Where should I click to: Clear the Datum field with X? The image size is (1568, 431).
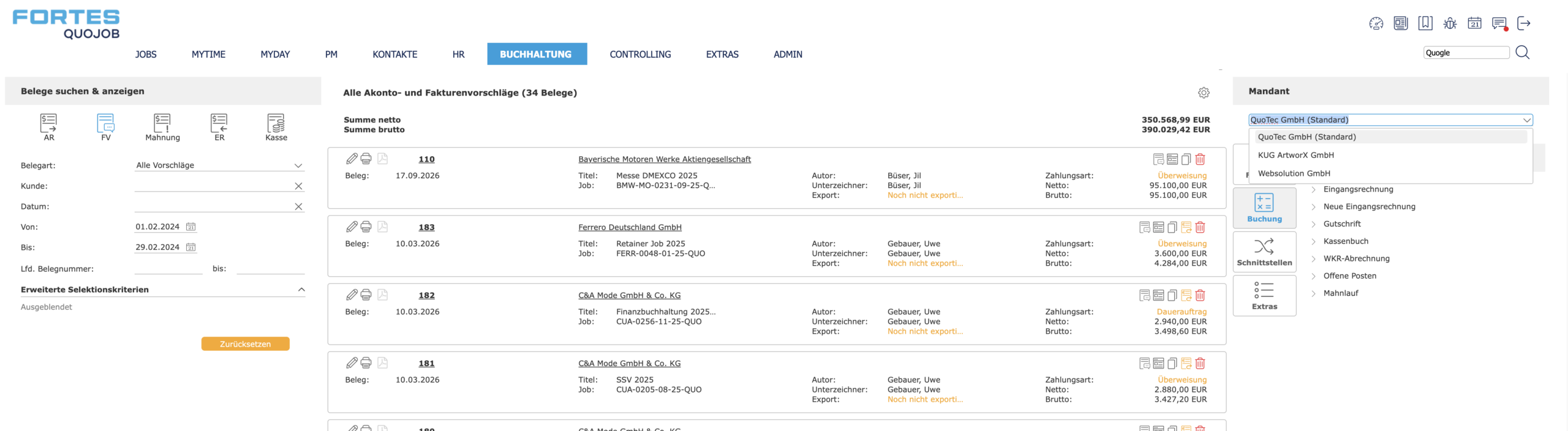point(298,207)
